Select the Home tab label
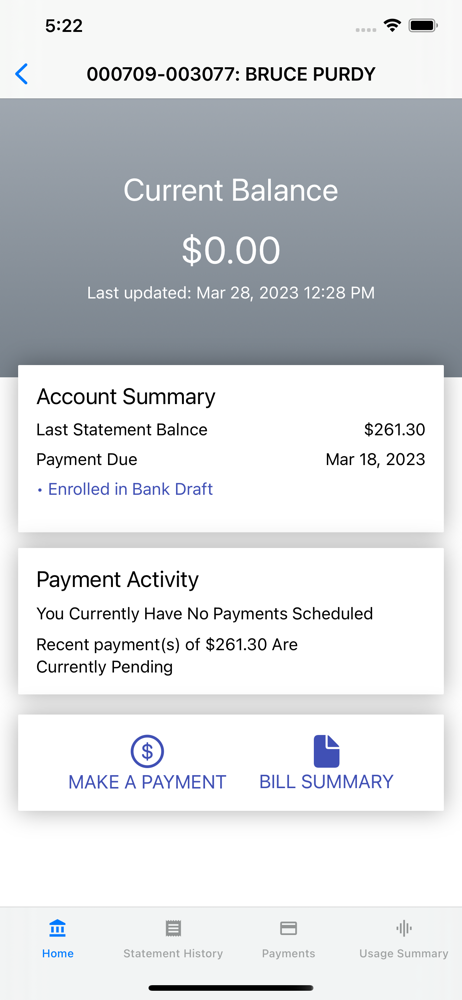Image resolution: width=462 pixels, height=1000 pixels. (x=57, y=953)
